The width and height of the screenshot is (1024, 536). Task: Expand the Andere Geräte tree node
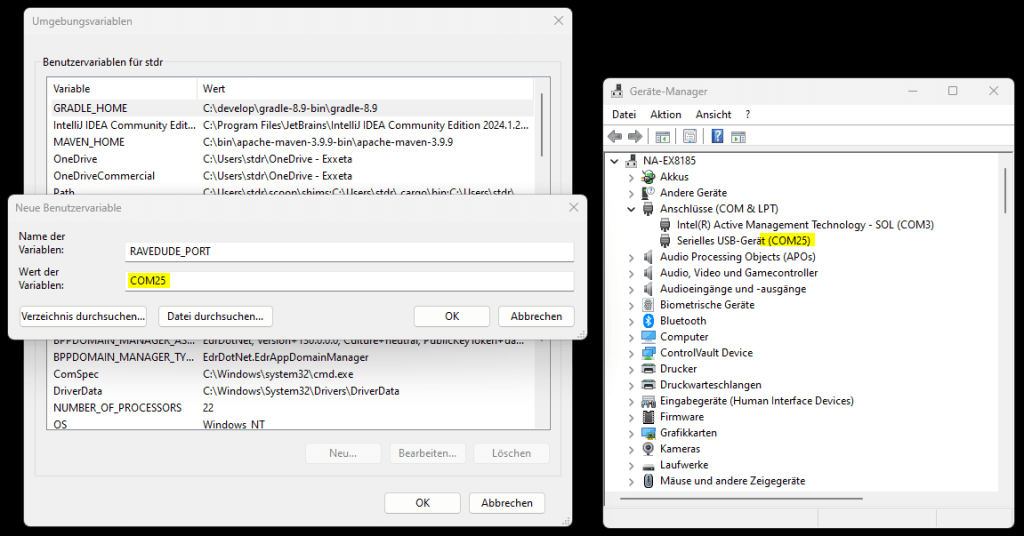(631, 193)
